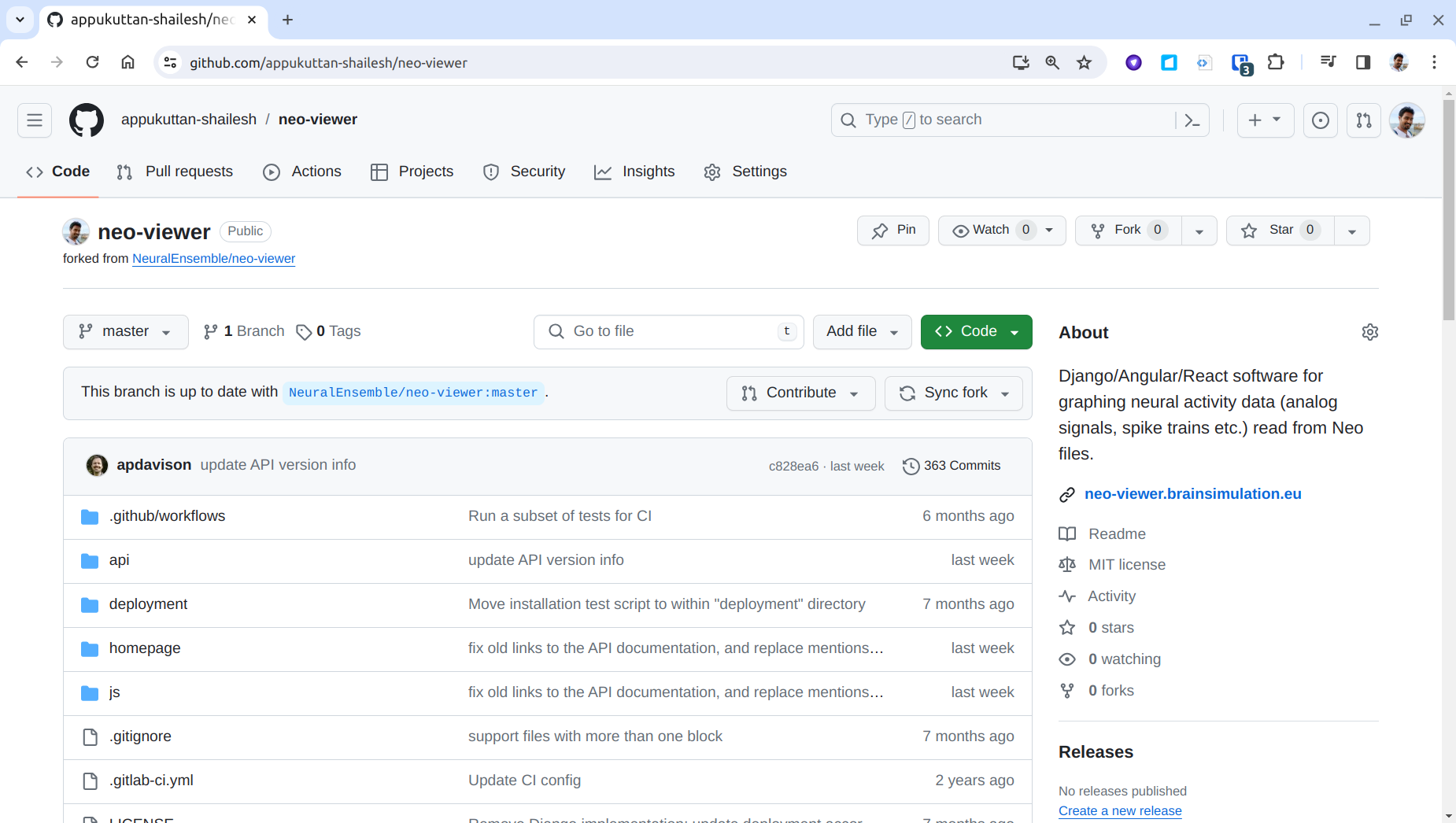Screen dimensions: 1456x823
Task: Open the hamburger navigation menu
Action: 35,120
